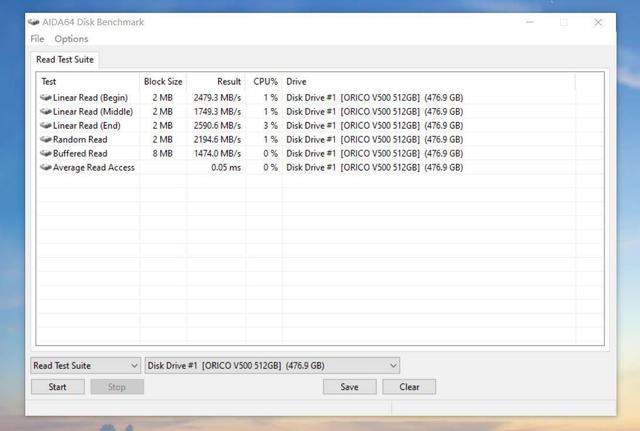Viewport: 640px width, 431px height.
Task: Click the 8 MB block size cell
Action: click(162, 153)
